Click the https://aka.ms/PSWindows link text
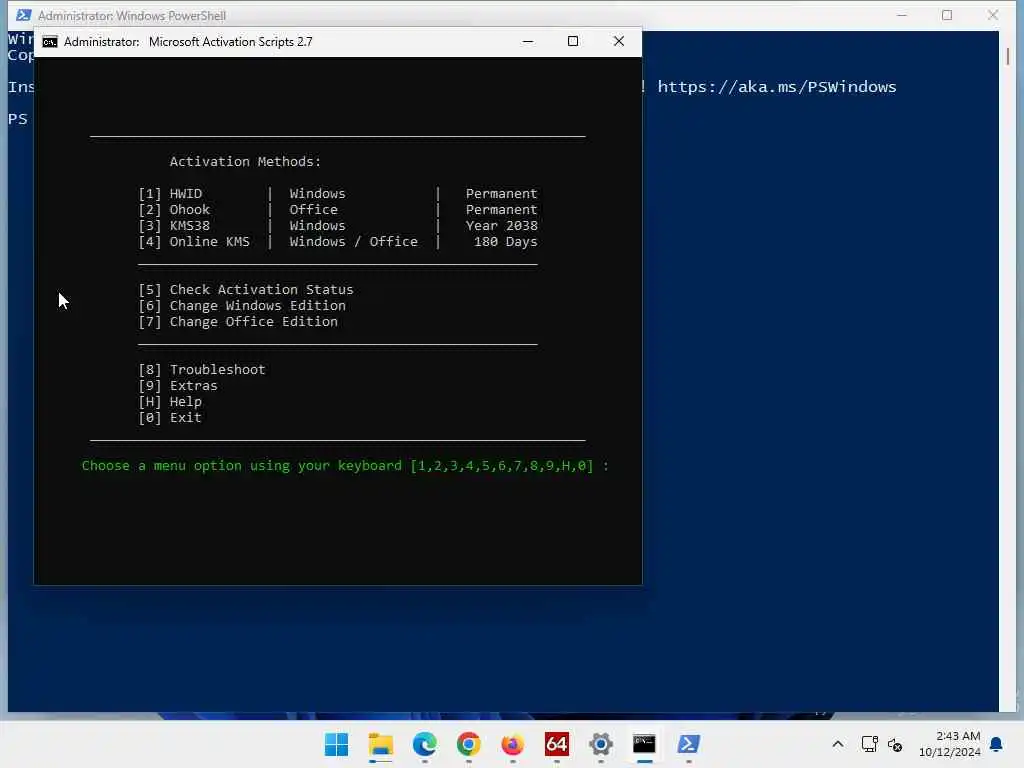1024x768 pixels. (776, 87)
